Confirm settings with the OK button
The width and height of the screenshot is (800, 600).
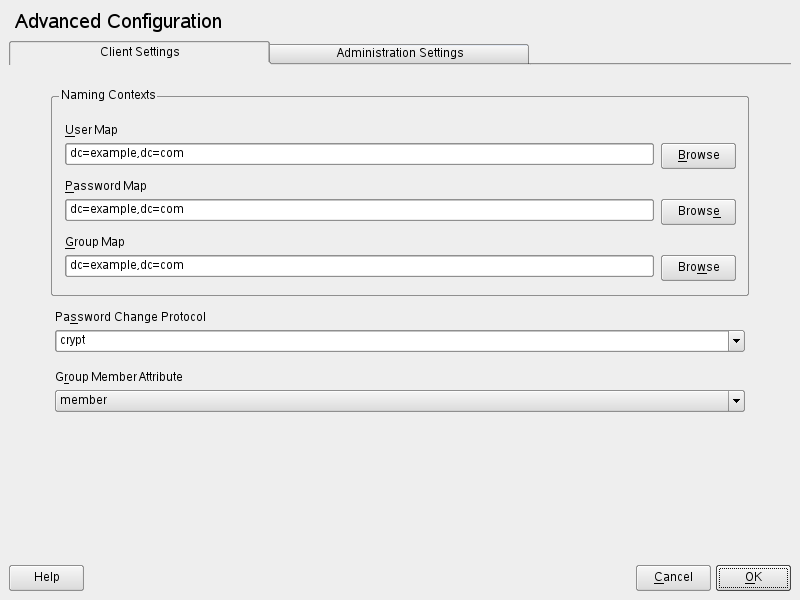click(x=753, y=577)
